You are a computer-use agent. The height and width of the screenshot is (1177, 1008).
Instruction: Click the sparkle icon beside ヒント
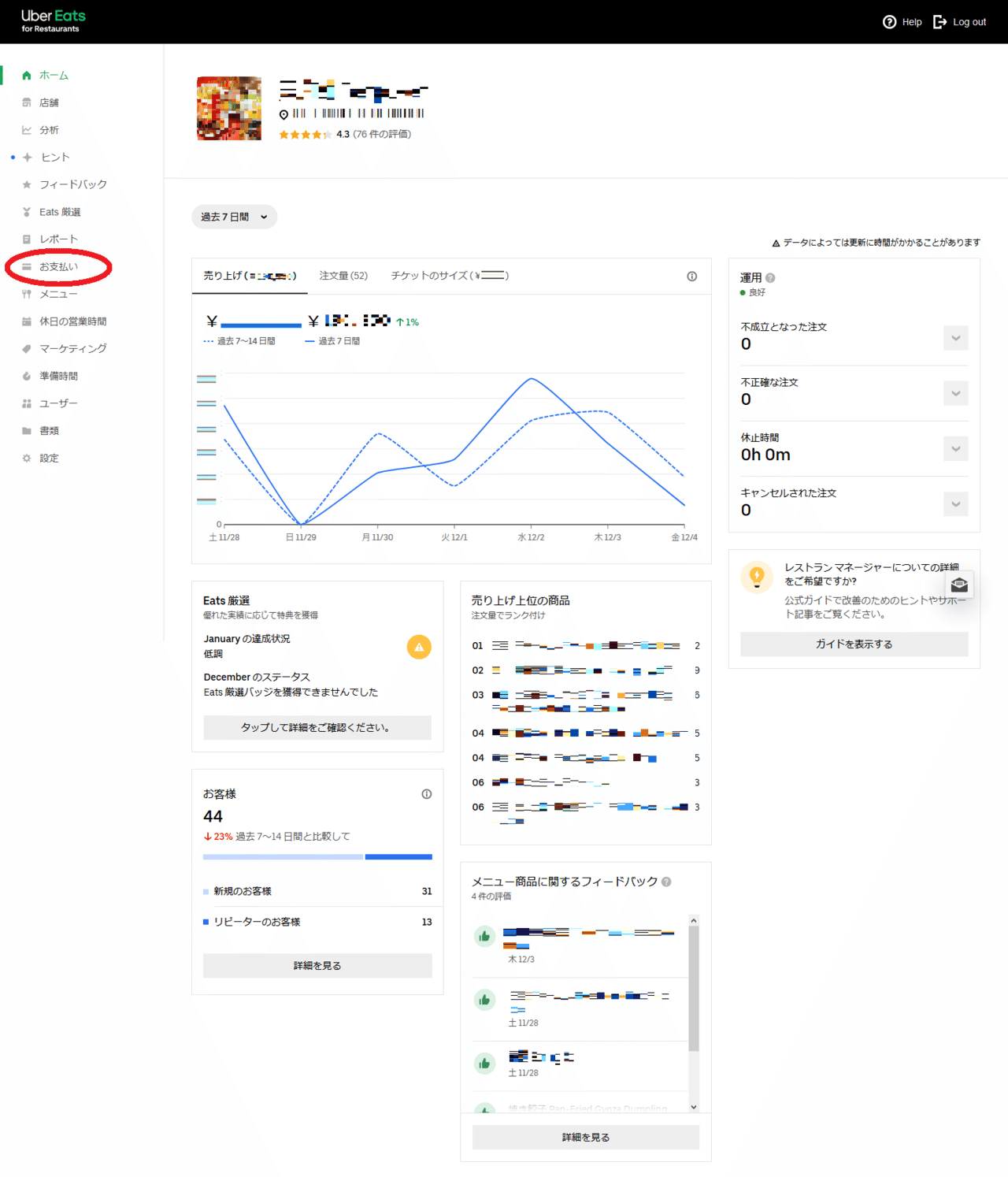pyautogui.click(x=28, y=158)
